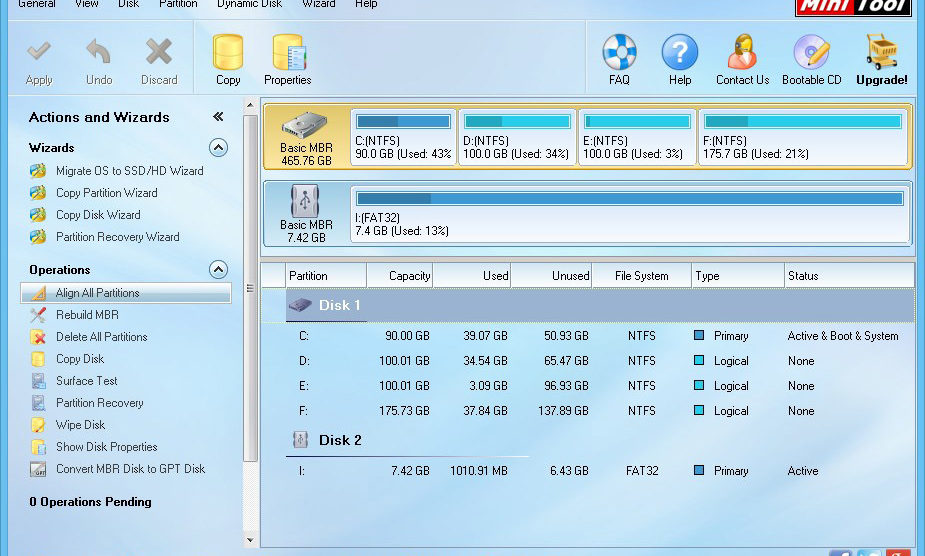This screenshot has height=556, width=925.
Task: Click the F: partition usage bar
Action: [x=803, y=122]
